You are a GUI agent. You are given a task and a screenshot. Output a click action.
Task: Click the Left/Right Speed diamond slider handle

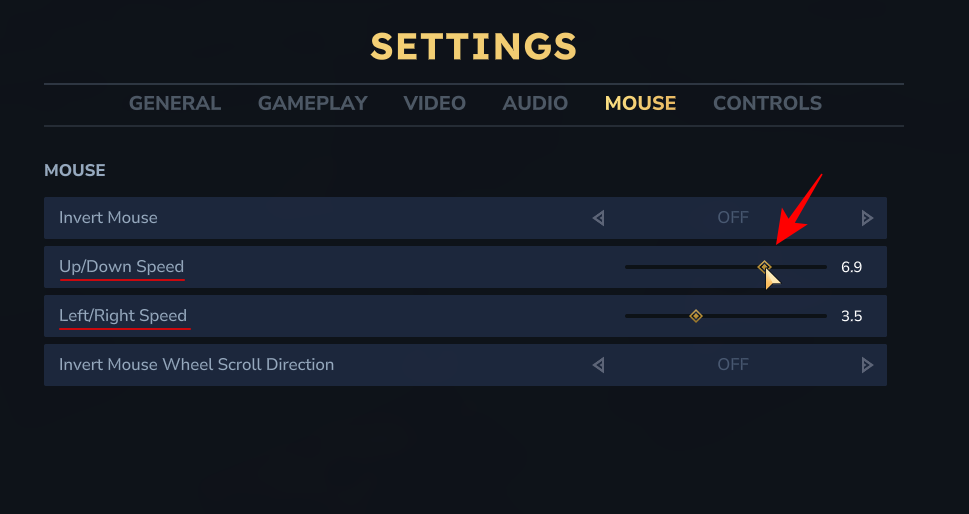(x=696, y=316)
